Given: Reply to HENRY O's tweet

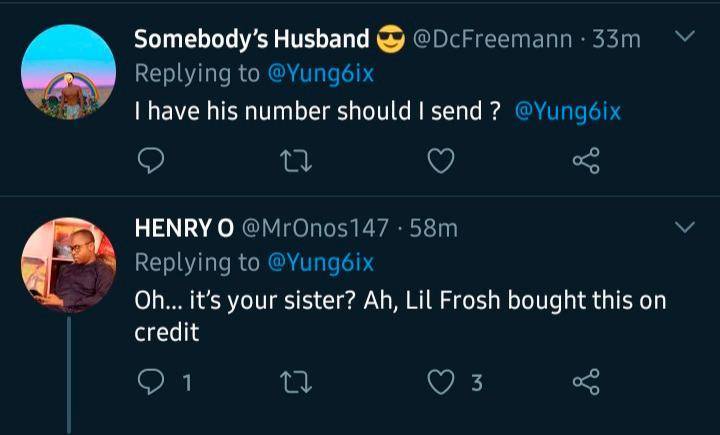Looking at the screenshot, I should [x=150, y=381].
